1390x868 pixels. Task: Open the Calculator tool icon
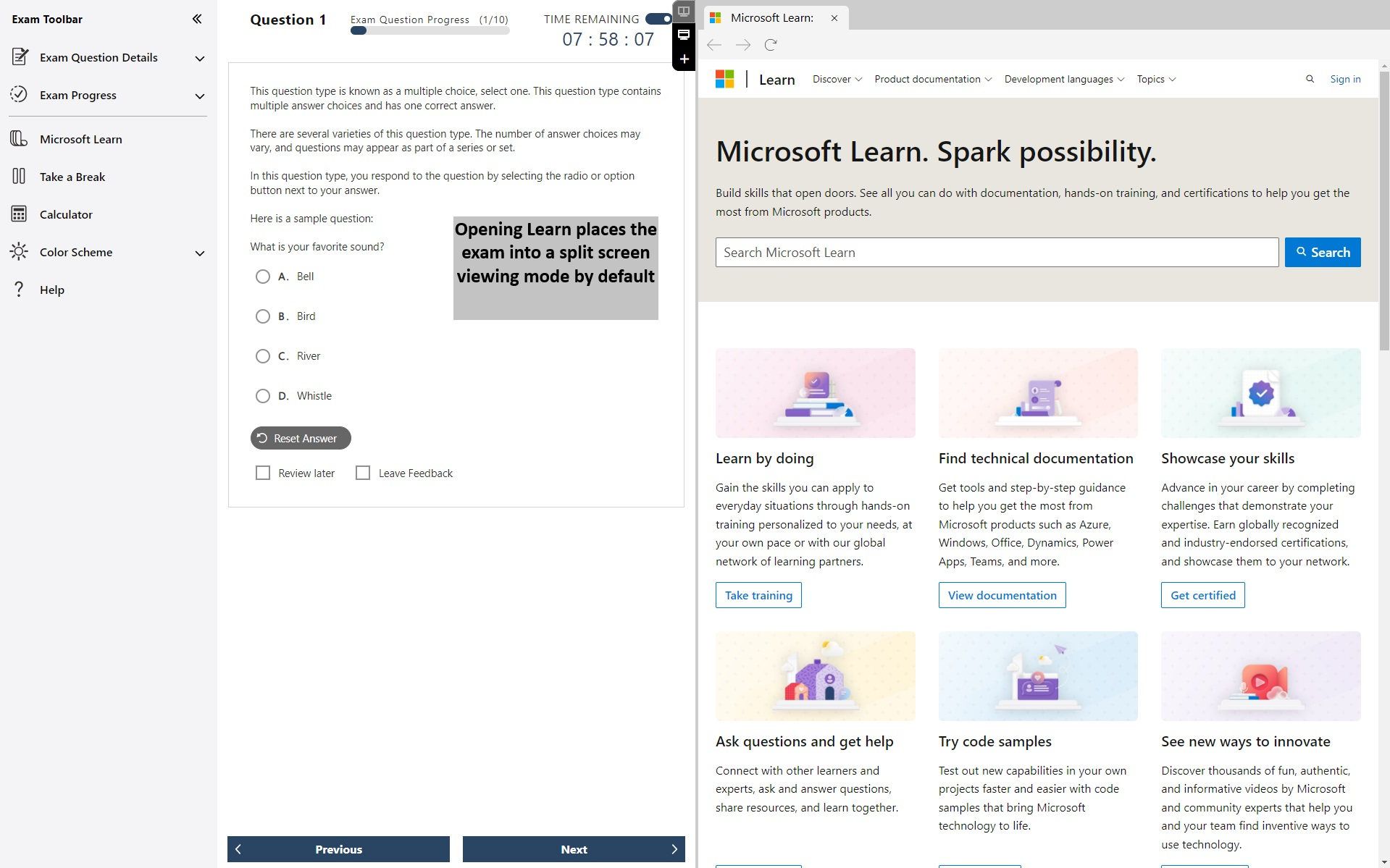click(x=19, y=214)
